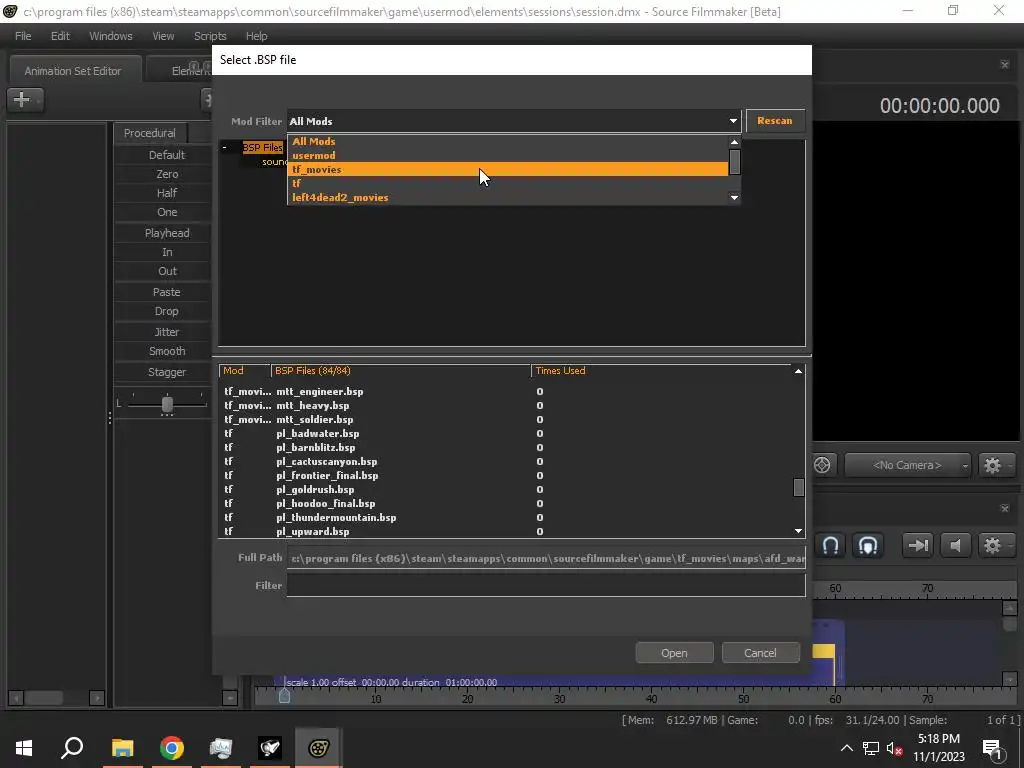Collapse the BSP Files tree node

point(224,147)
